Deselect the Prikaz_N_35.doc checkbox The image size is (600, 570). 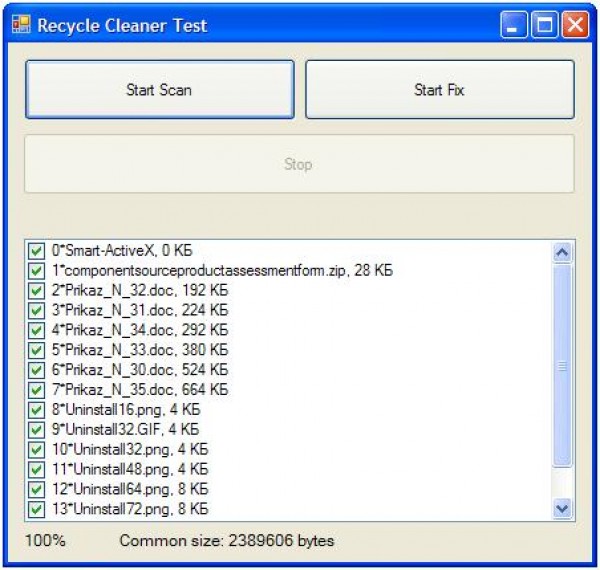click(37, 389)
